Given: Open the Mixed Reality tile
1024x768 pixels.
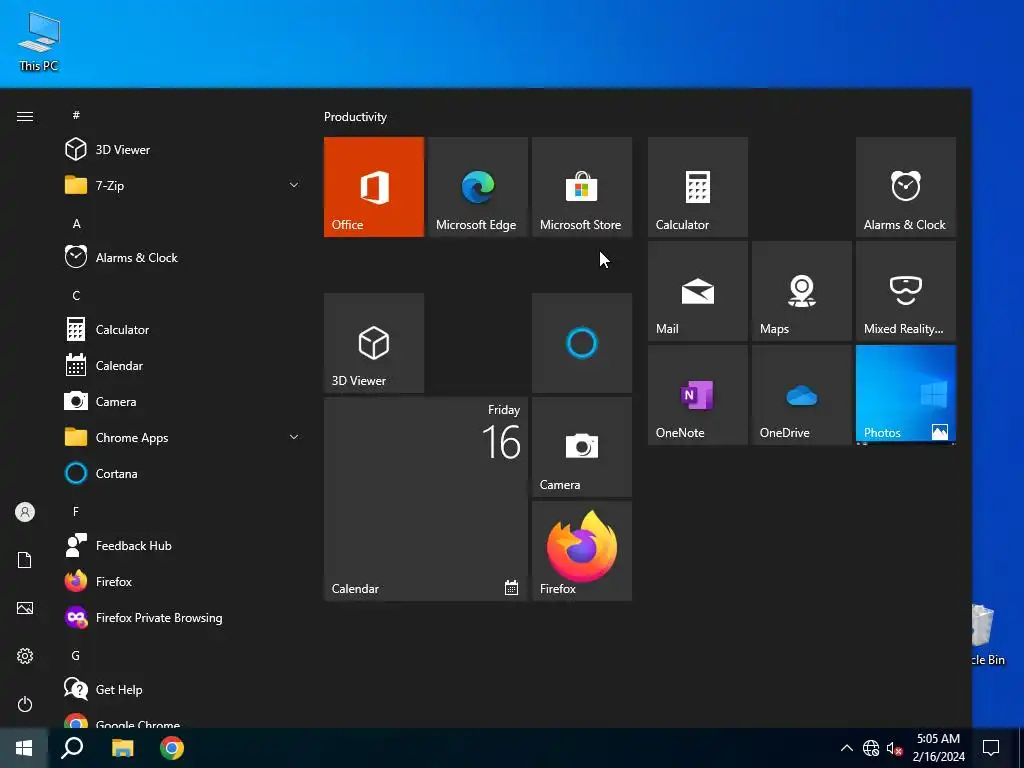Looking at the screenshot, I should click(x=906, y=291).
